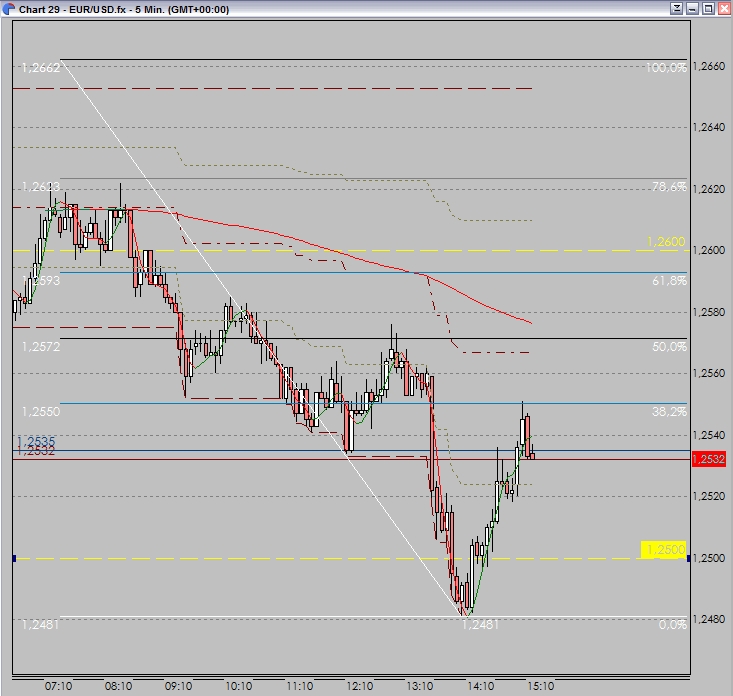733x696 pixels.
Task: Click the 1,2540 price axis label
Action: pyautogui.click(x=709, y=435)
